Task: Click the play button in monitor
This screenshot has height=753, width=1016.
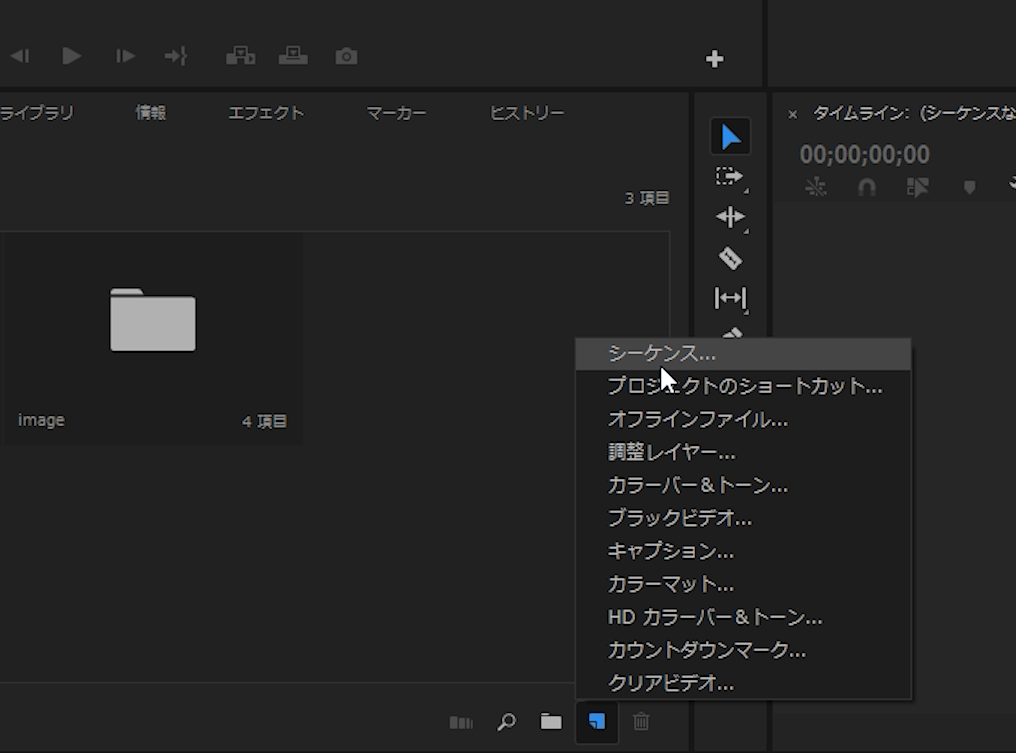Action: click(x=71, y=56)
